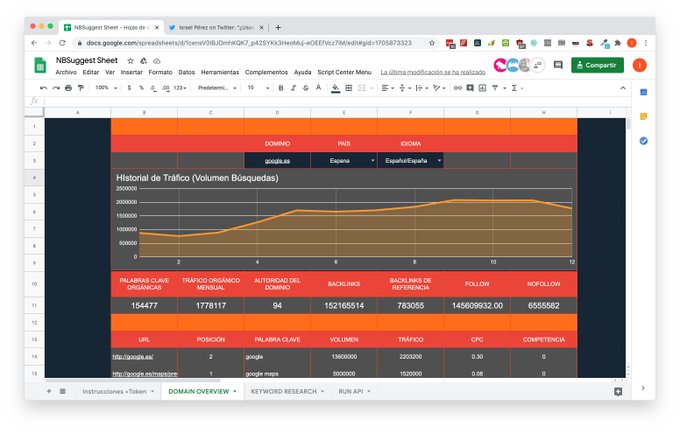
Task: Move document with folder icon
Action: click(144, 61)
